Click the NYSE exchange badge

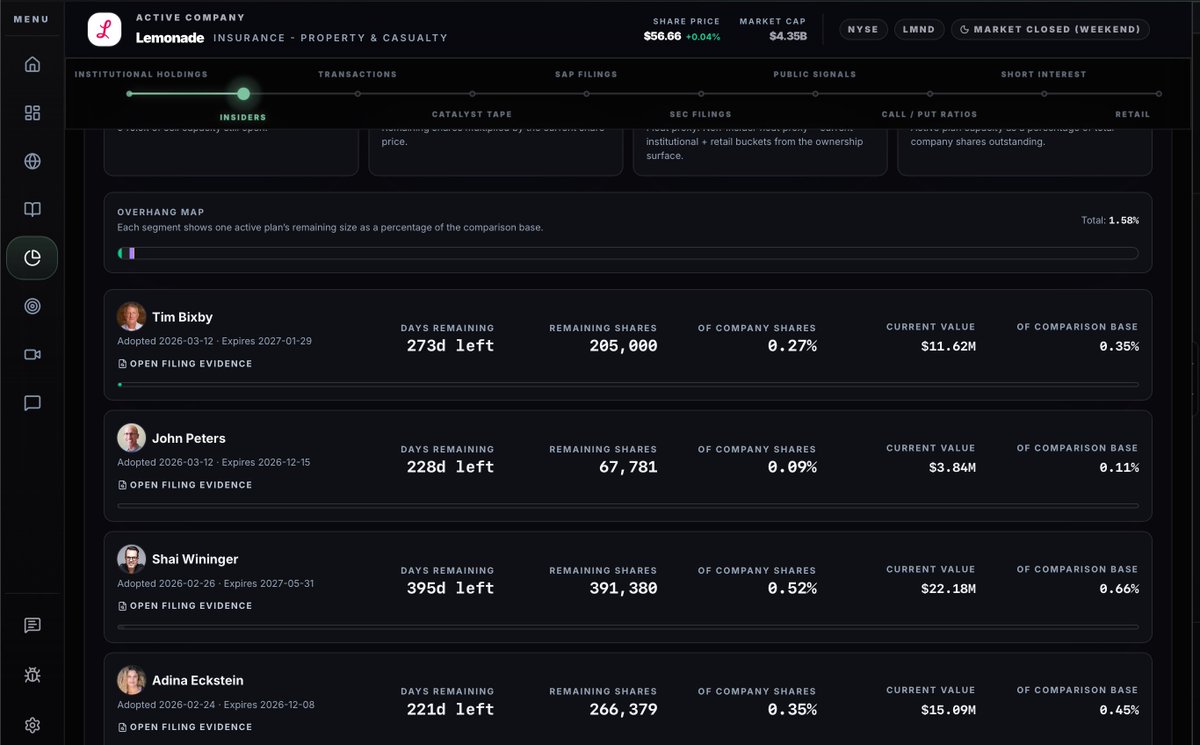click(863, 29)
